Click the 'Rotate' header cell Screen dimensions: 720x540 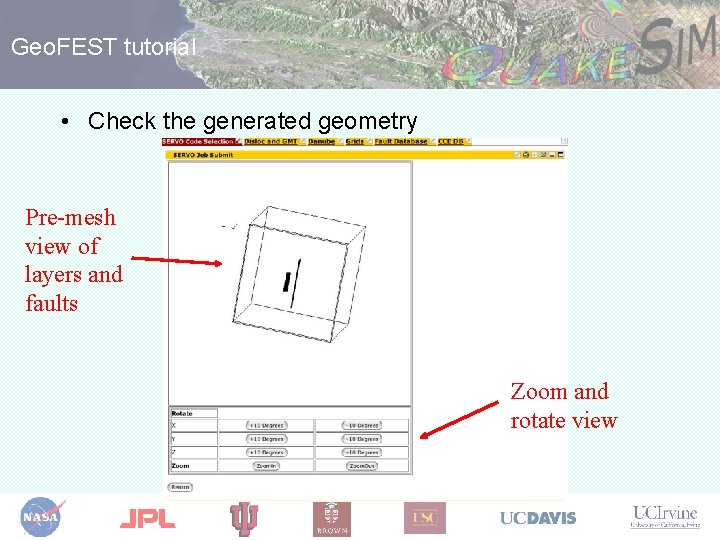point(193,413)
